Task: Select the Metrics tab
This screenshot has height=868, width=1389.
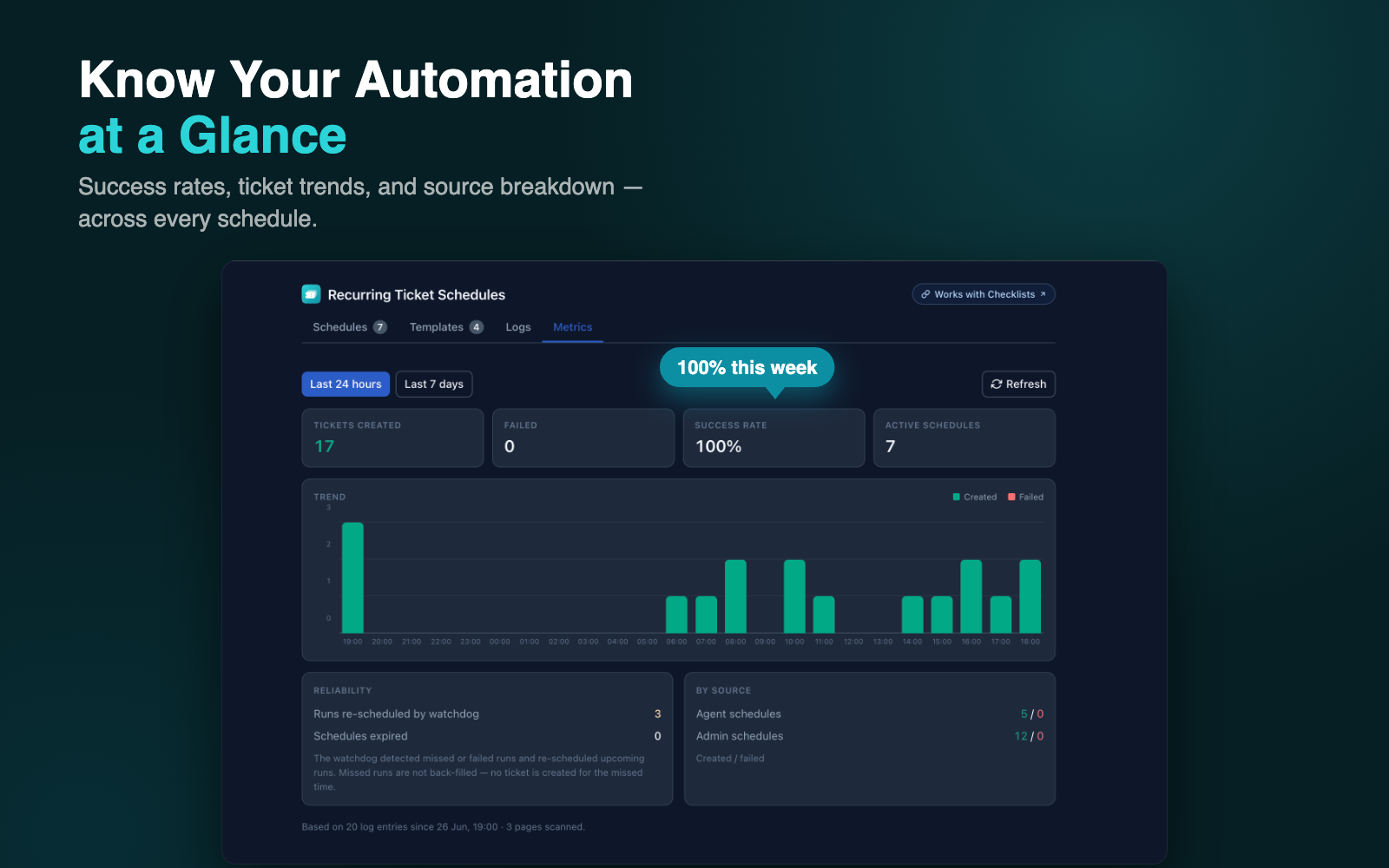Action: click(x=573, y=327)
